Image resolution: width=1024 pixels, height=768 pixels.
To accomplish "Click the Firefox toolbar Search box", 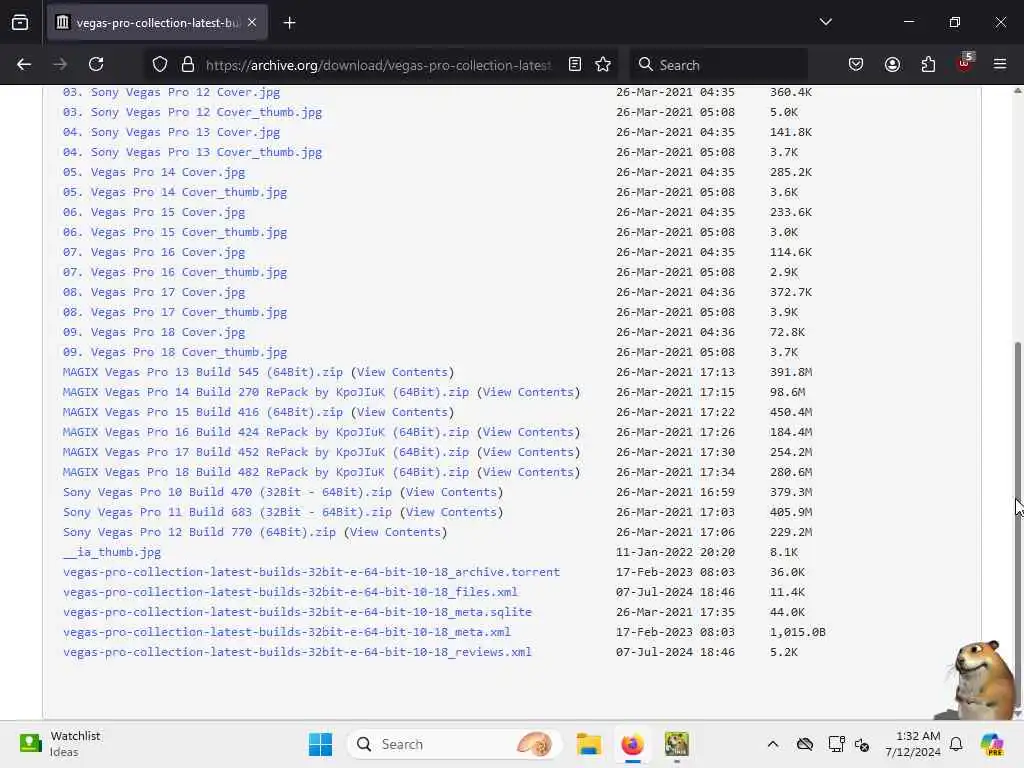I will tap(718, 65).
